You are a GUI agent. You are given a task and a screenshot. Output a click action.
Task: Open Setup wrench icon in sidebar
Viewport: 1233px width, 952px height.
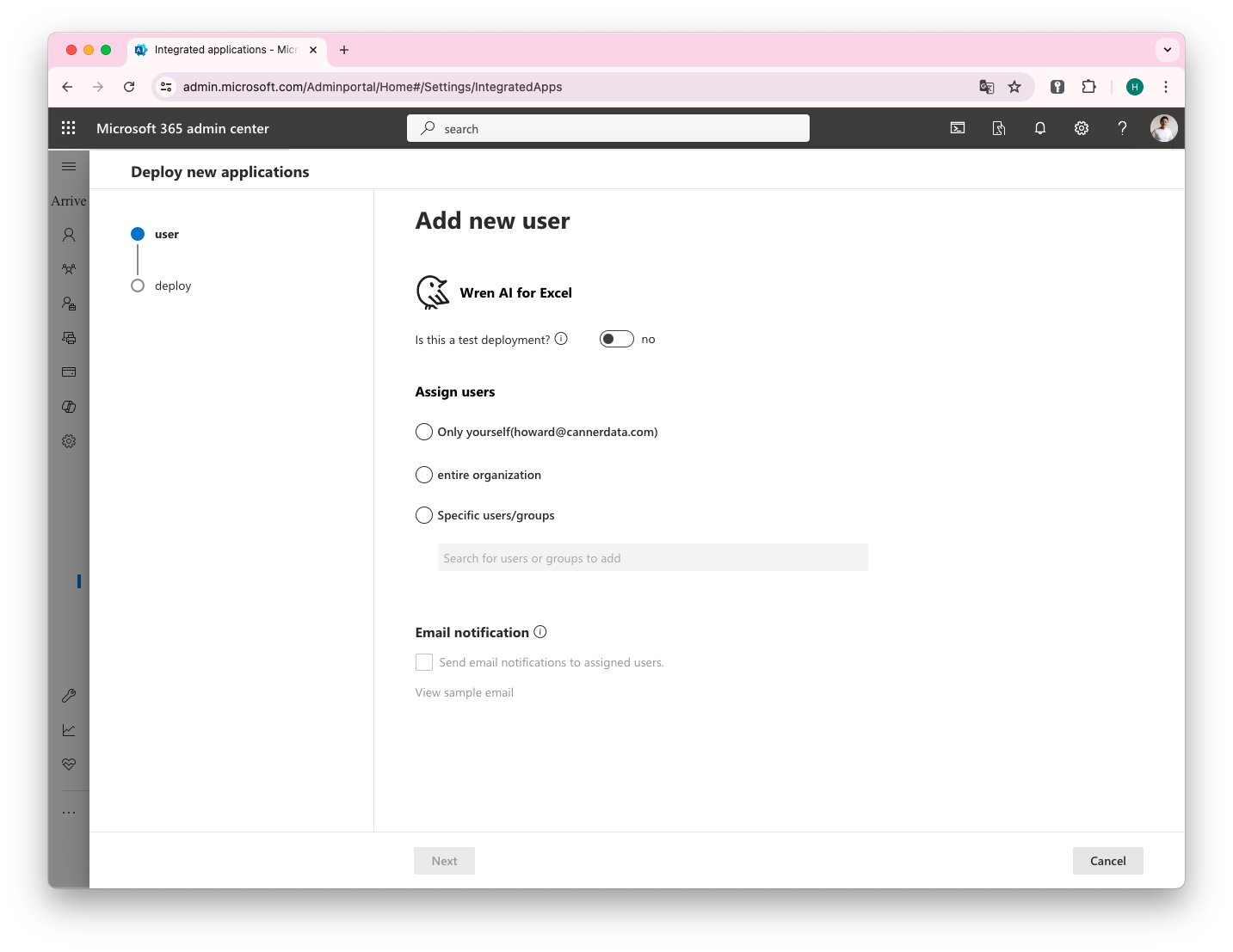point(69,696)
